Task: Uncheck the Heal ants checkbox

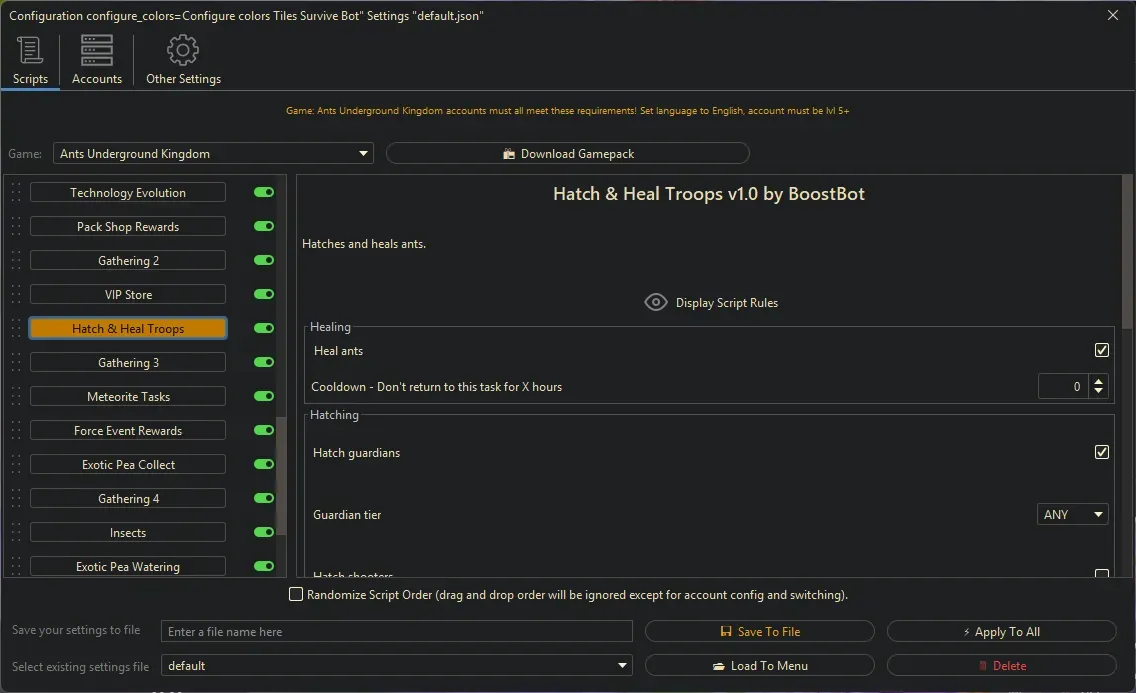Action: pyautogui.click(x=1101, y=351)
